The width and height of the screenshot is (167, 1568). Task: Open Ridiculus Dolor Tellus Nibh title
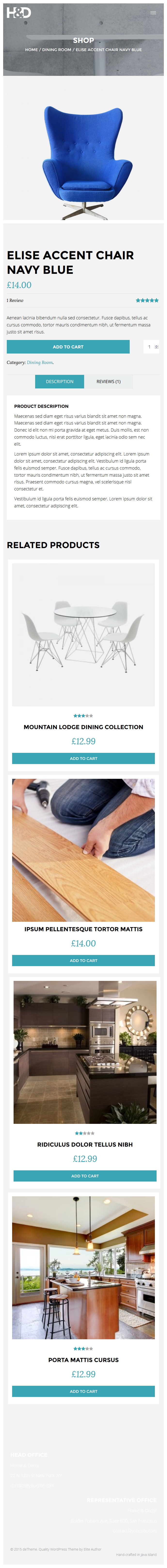(x=85, y=1144)
